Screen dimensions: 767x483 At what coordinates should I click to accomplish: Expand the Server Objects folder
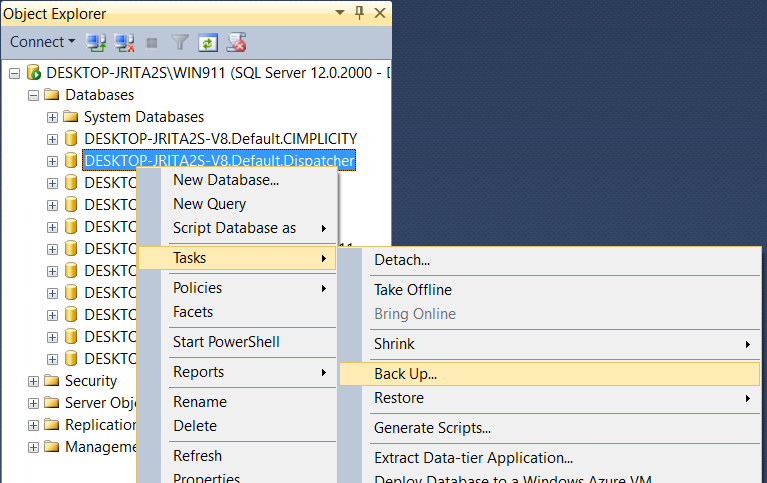33,404
